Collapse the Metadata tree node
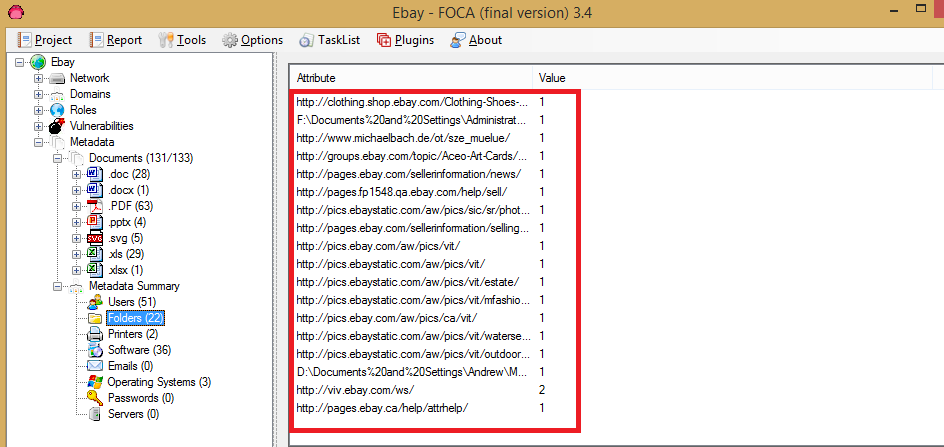Image resolution: width=944 pixels, height=447 pixels. [x=39, y=143]
